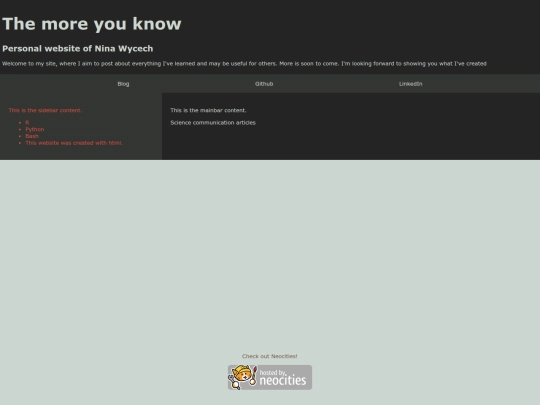Screen dimensions: 540x405
Task: Click 'Personal website of Nina Wycech' subtitle
Action: 77,49
